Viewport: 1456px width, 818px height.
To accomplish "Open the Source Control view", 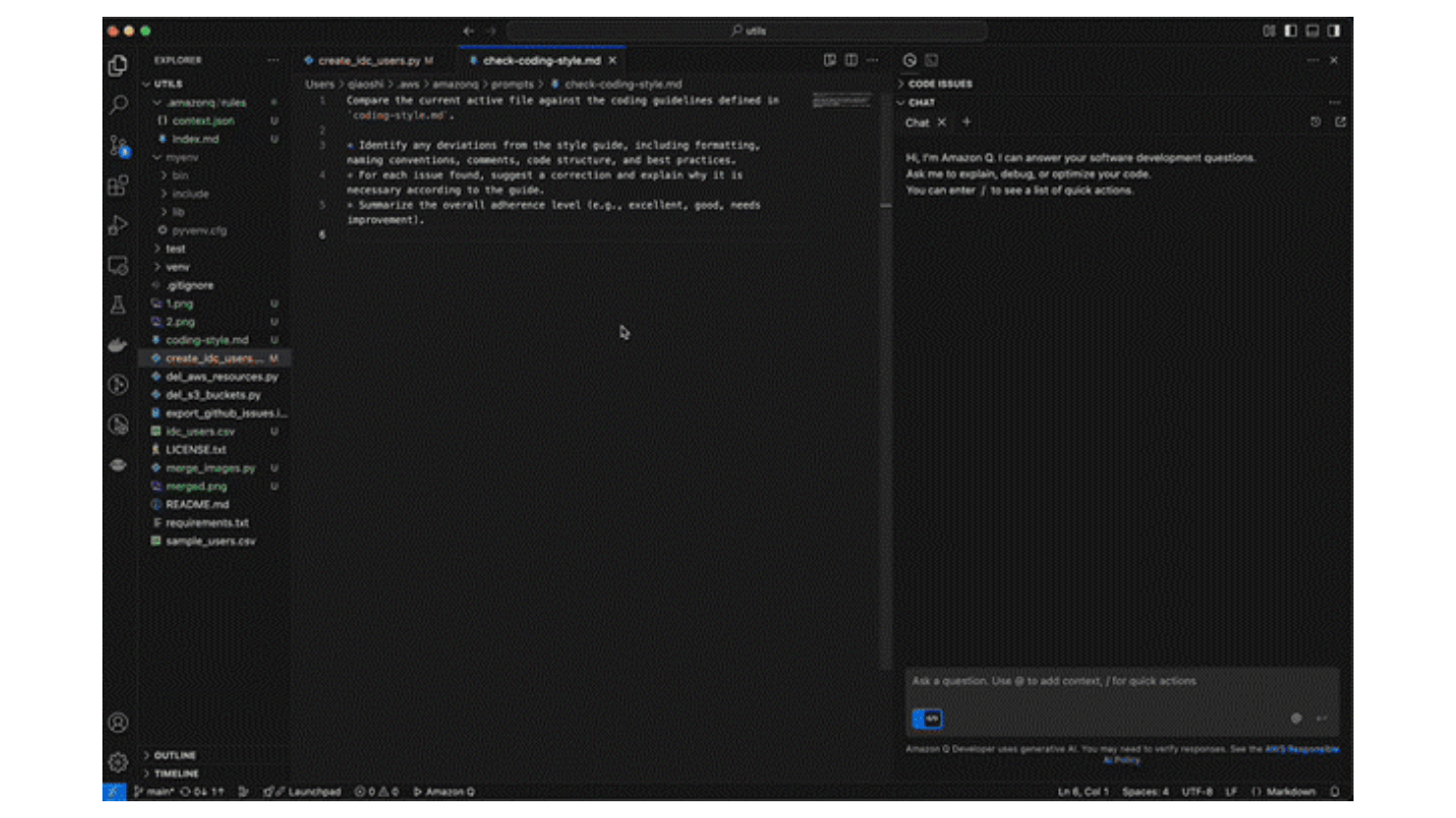I will 118,146.
